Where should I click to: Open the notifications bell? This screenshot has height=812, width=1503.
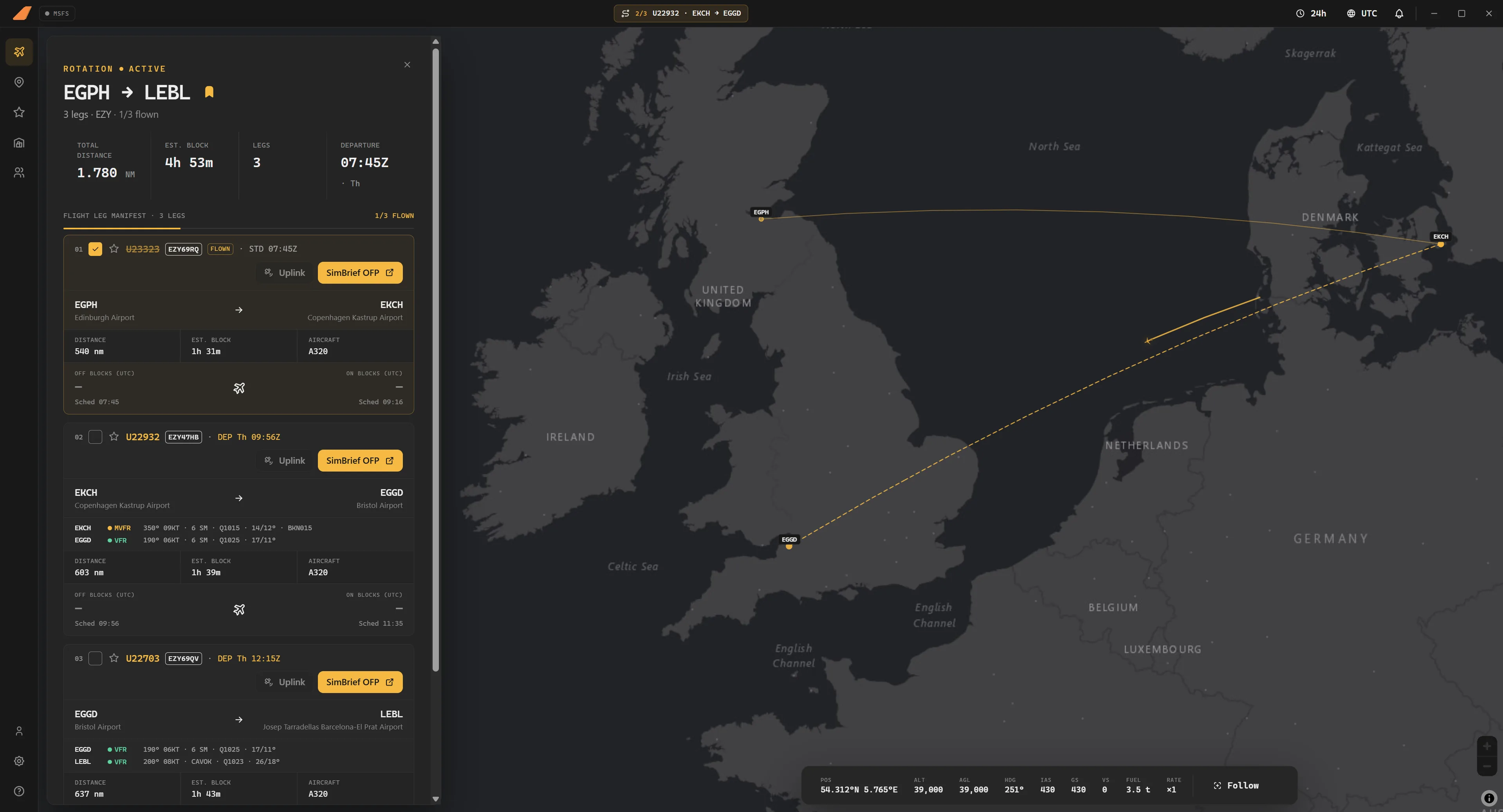click(1399, 13)
